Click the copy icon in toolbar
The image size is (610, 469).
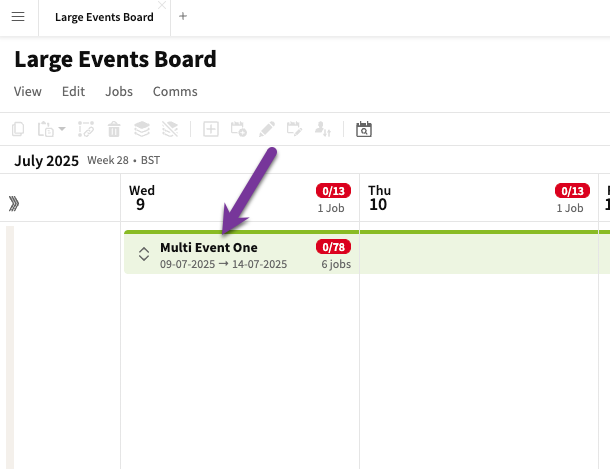coord(18,129)
